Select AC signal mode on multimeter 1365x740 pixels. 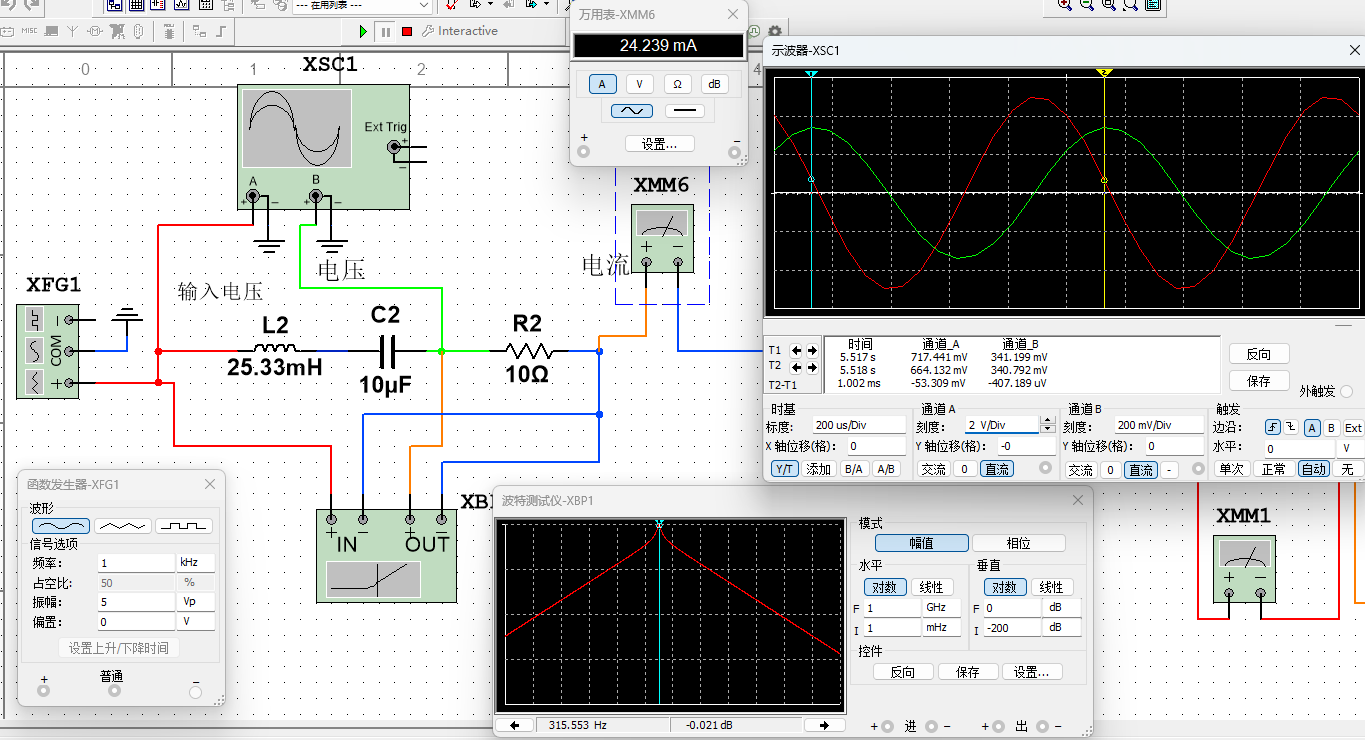point(631,111)
